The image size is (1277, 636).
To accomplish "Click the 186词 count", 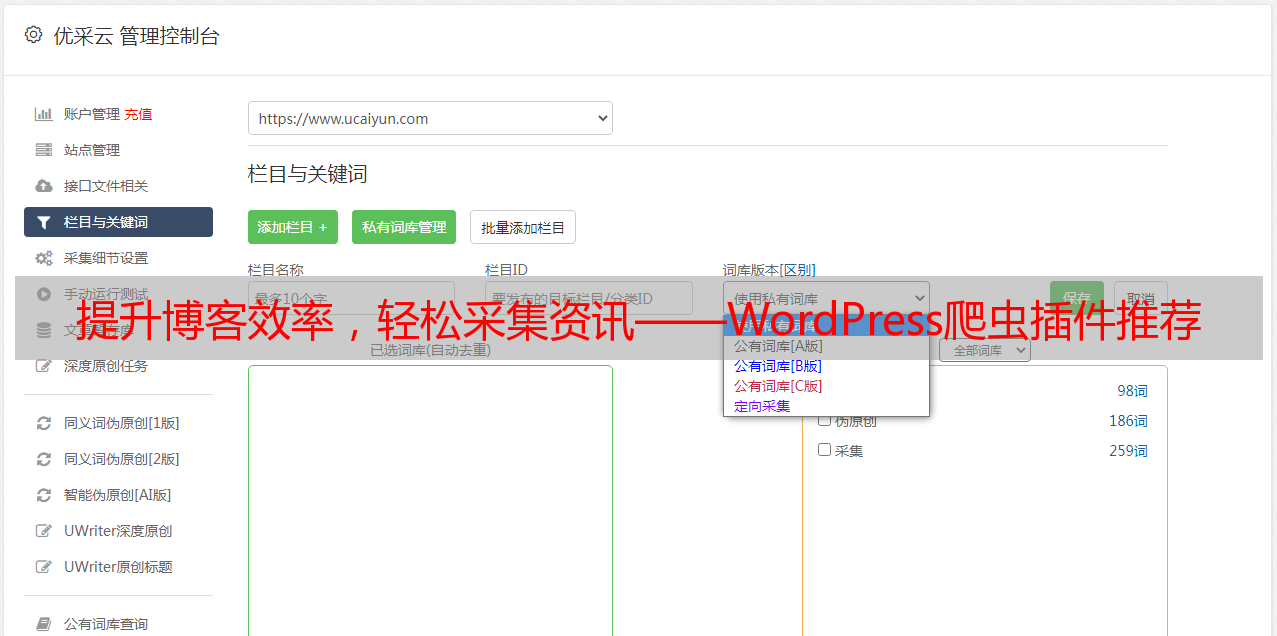I will (1128, 421).
